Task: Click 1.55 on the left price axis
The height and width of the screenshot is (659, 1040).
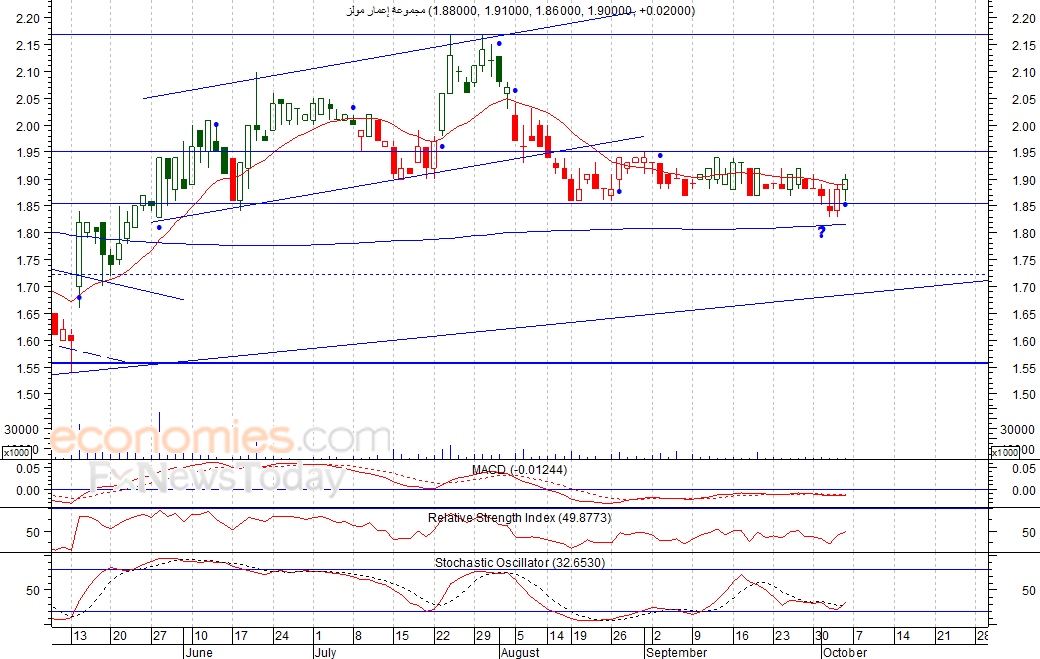Action: tap(28, 368)
